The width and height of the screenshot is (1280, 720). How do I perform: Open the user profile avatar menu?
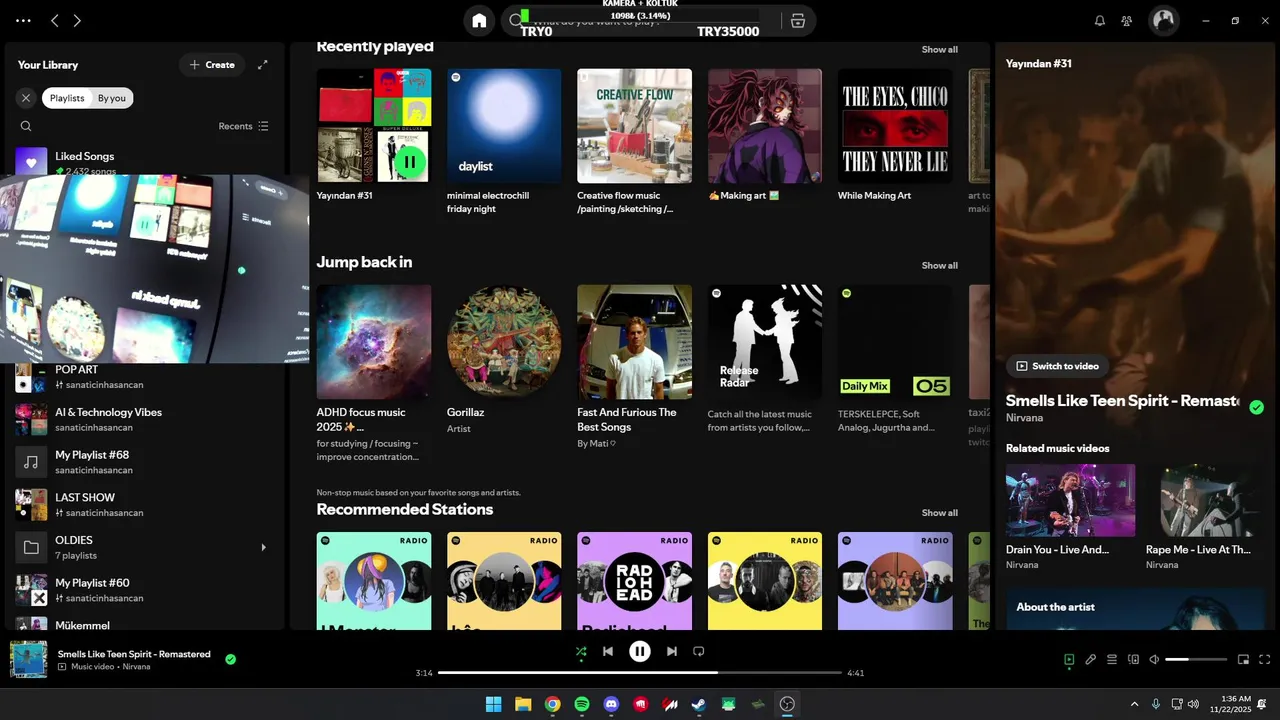tap(1164, 20)
